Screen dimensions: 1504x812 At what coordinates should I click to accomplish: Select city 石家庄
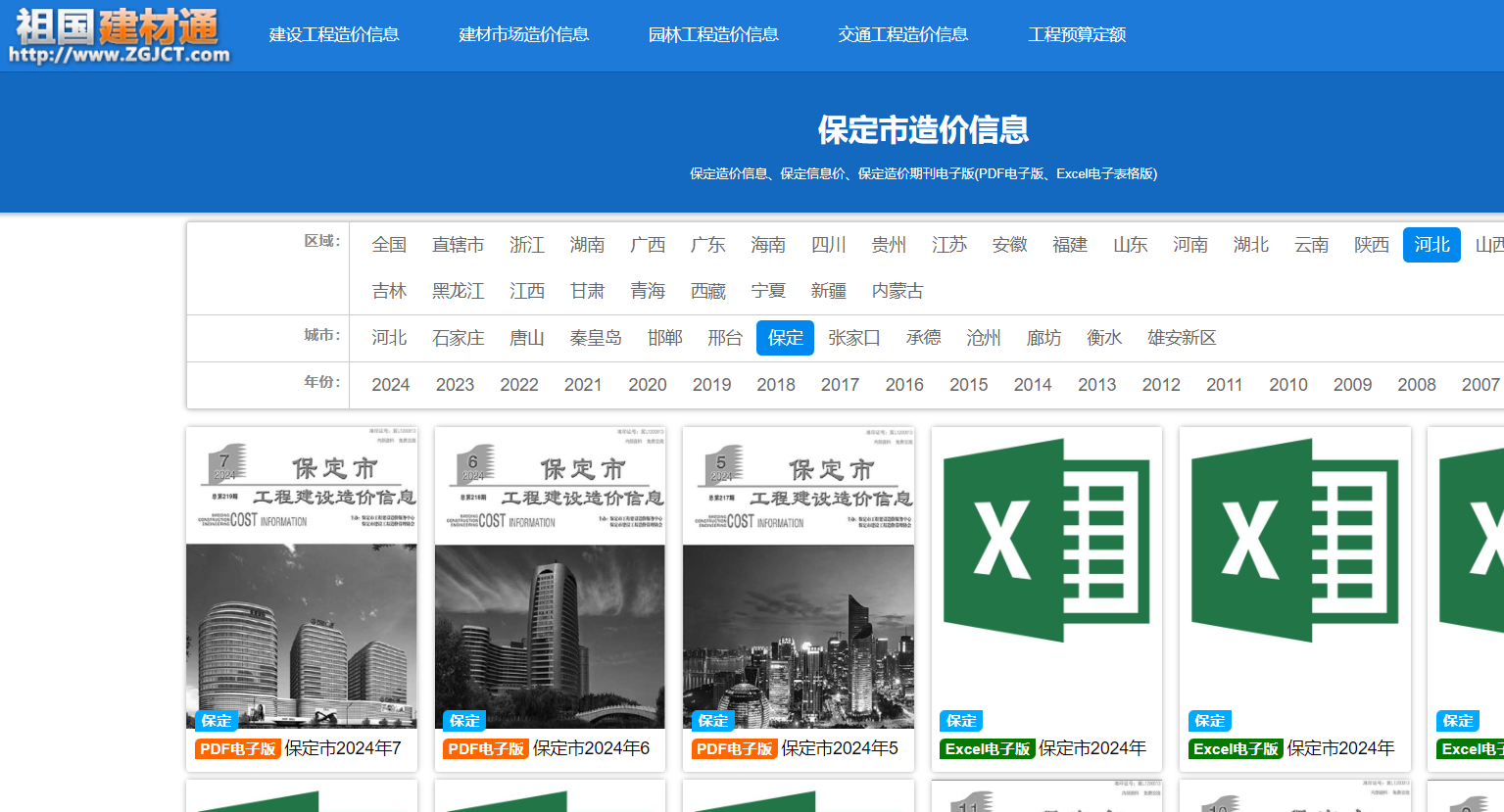point(459,338)
